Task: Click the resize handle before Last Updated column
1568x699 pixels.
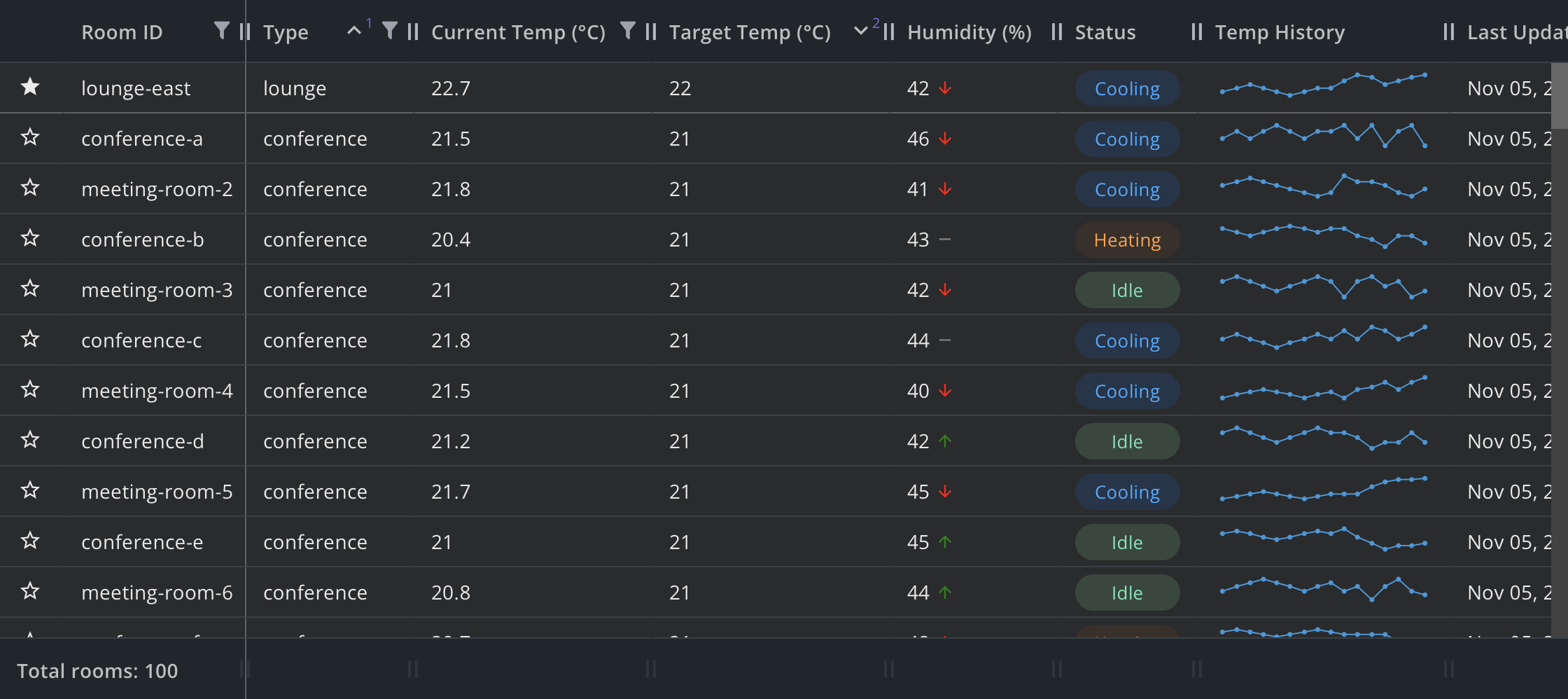Action: (1449, 32)
